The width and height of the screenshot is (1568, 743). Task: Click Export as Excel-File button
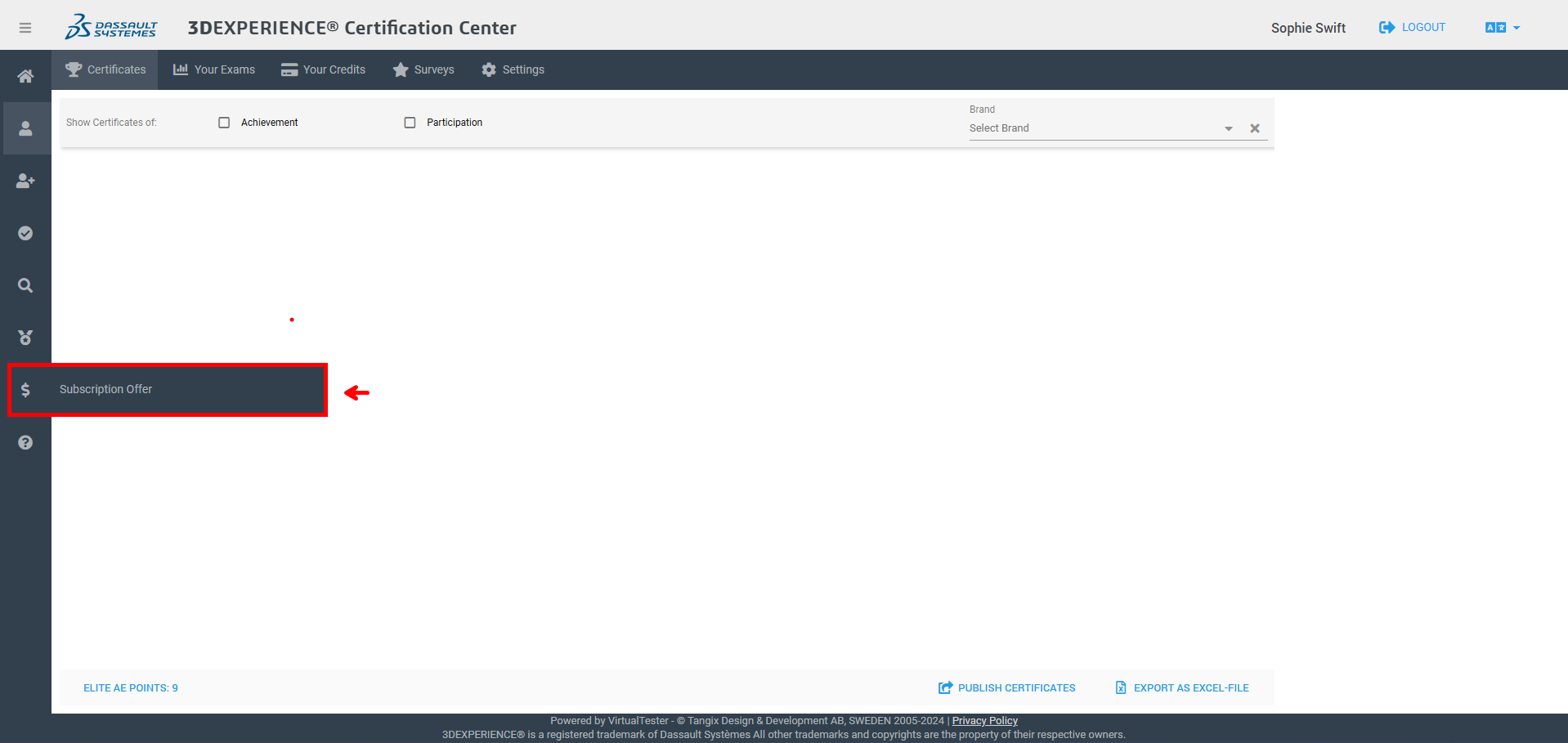[x=1182, y=688]
